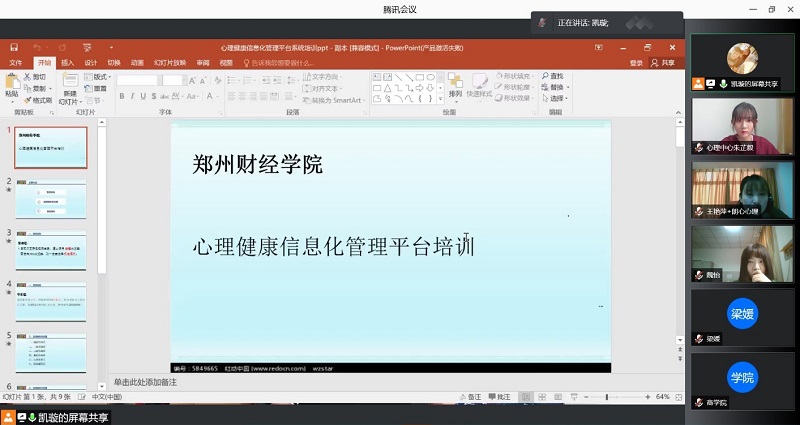800x425 pixels.
Task: Switch to slide sorter view icon
Action: pos(542,397)
